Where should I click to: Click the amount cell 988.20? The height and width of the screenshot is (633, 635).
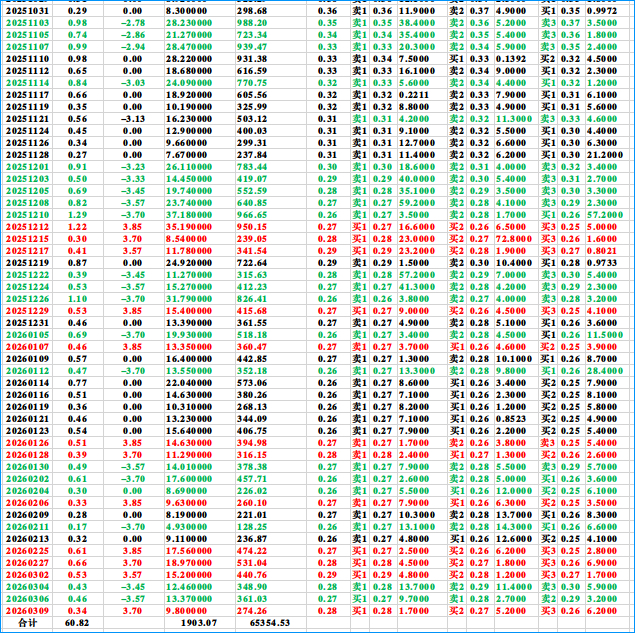[252, 23]
